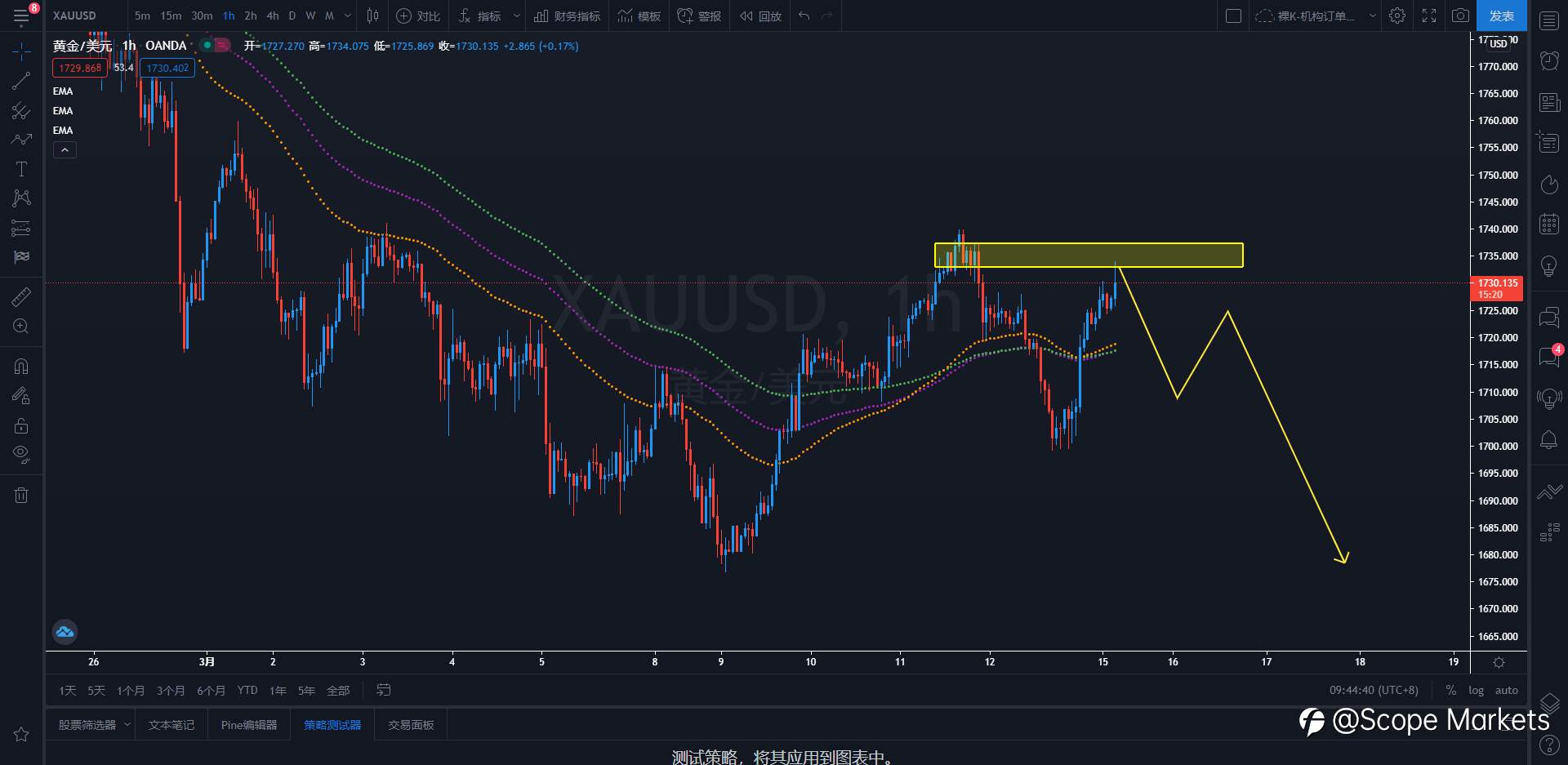Open the stock screener (股票筛选器) tab
This screenshot has height=765, width=1568.
pyautogui.click(x=87, y=725)
